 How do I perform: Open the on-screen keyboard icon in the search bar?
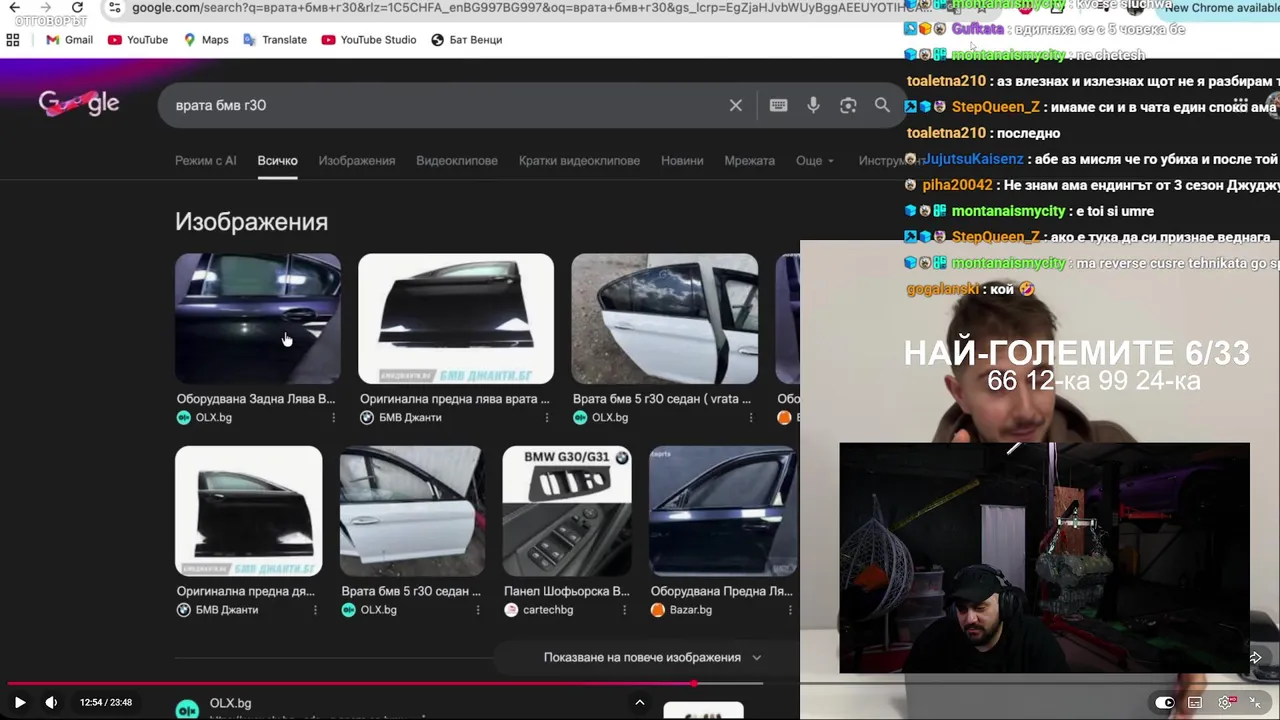click(778, 105)
